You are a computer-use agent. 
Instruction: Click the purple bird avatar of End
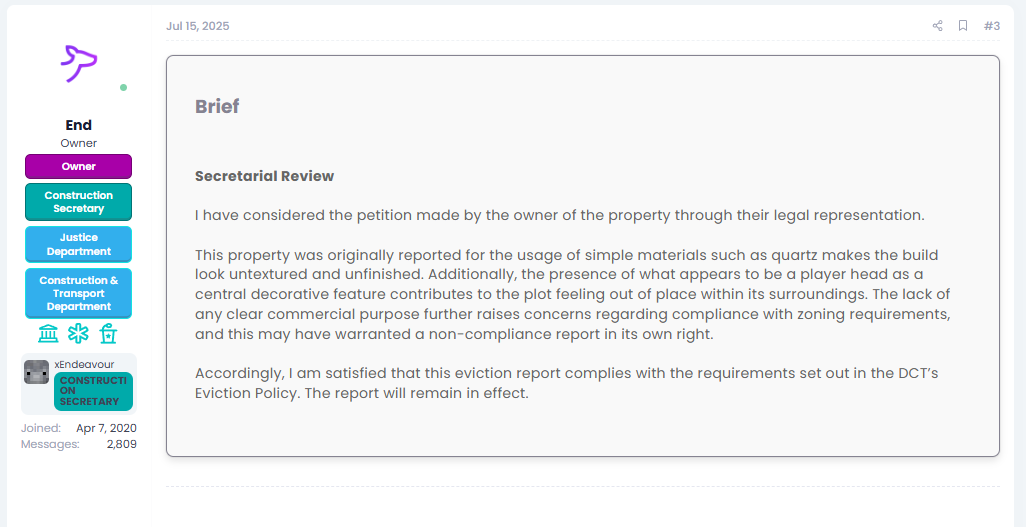(x=79, y=63)
